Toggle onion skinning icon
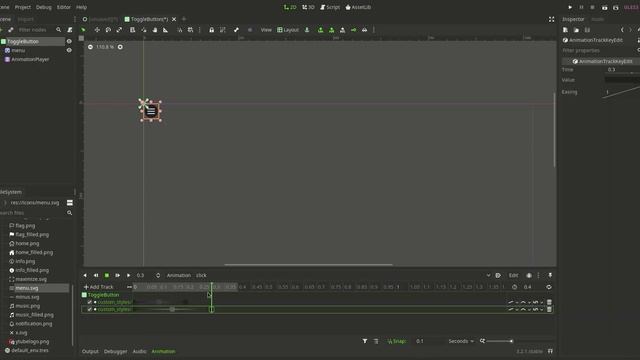640x360 pixels. coord(529,276)
